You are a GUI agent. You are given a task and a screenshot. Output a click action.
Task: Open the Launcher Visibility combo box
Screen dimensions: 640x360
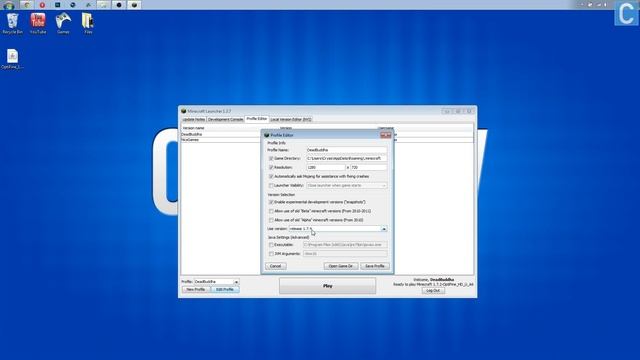tap(347, 185)
